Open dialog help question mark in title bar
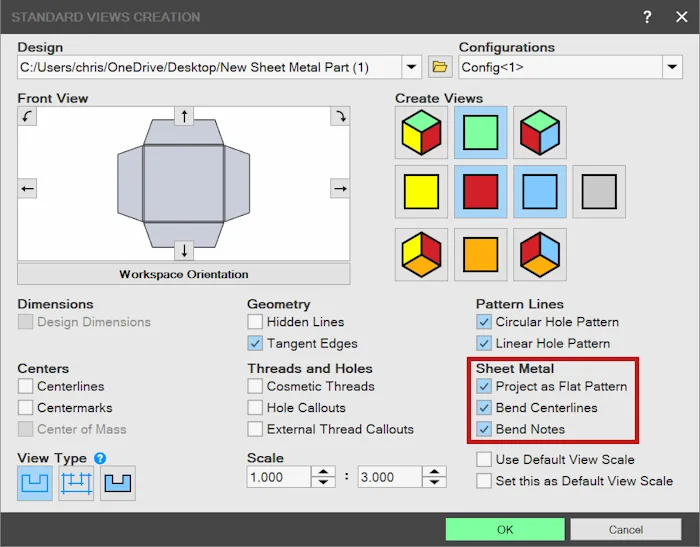Image resolution: width=700 pixels, height=547 pixels. [647, 17]
